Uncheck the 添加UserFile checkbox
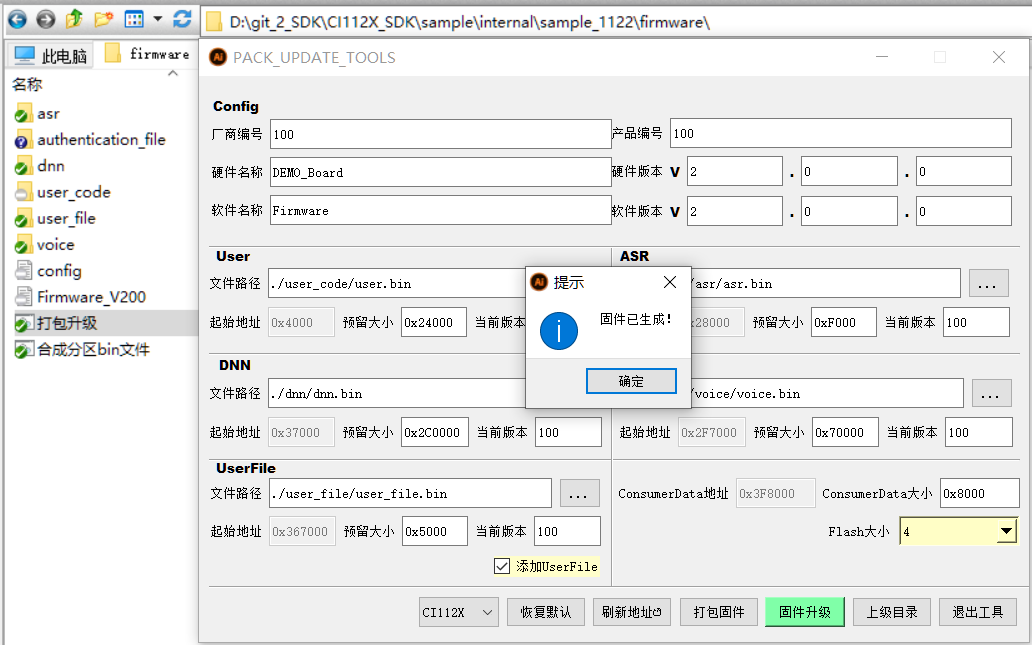The image size is (1032, 645). point(501,566)
